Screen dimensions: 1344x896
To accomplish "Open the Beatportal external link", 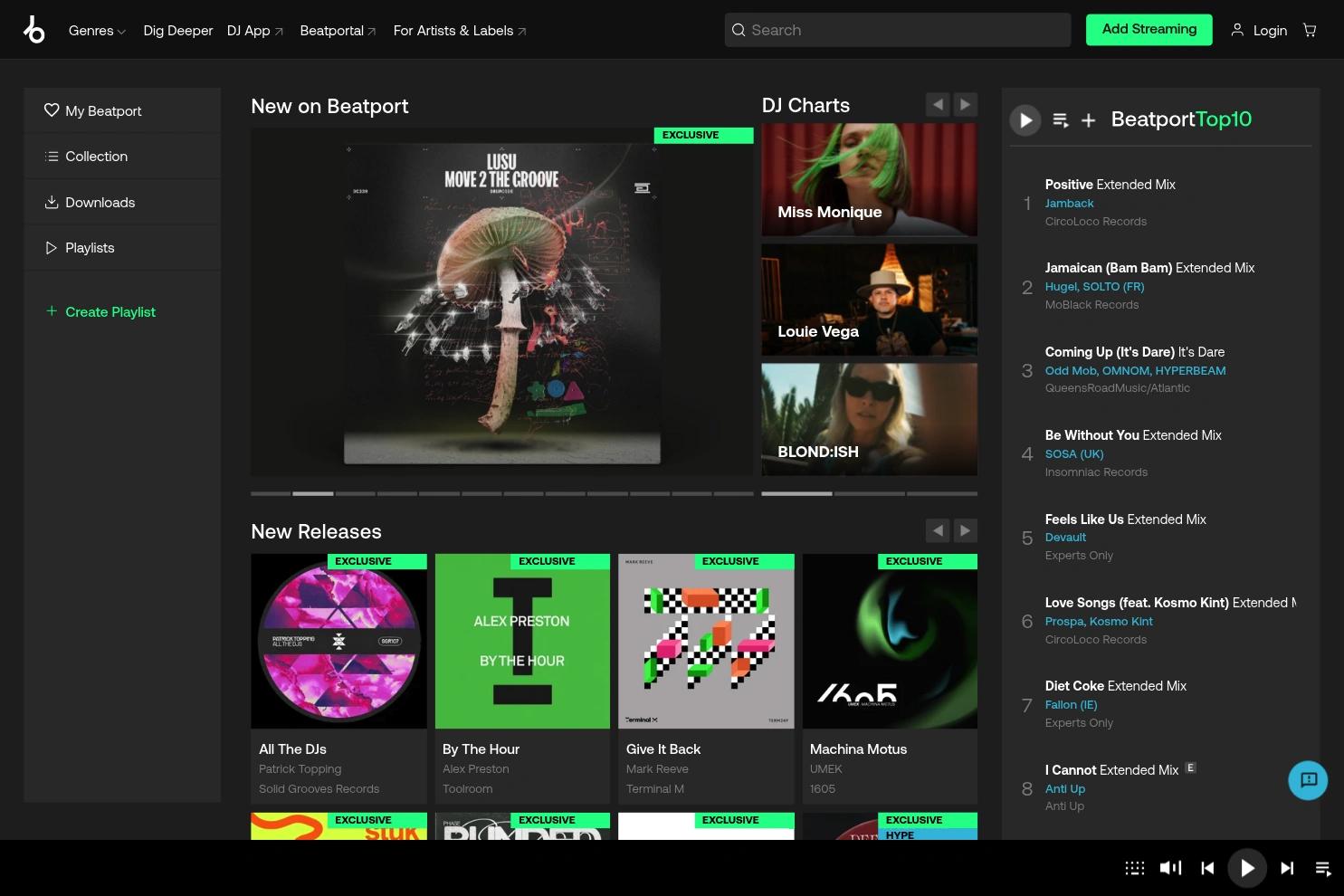I will pos(338,31).
